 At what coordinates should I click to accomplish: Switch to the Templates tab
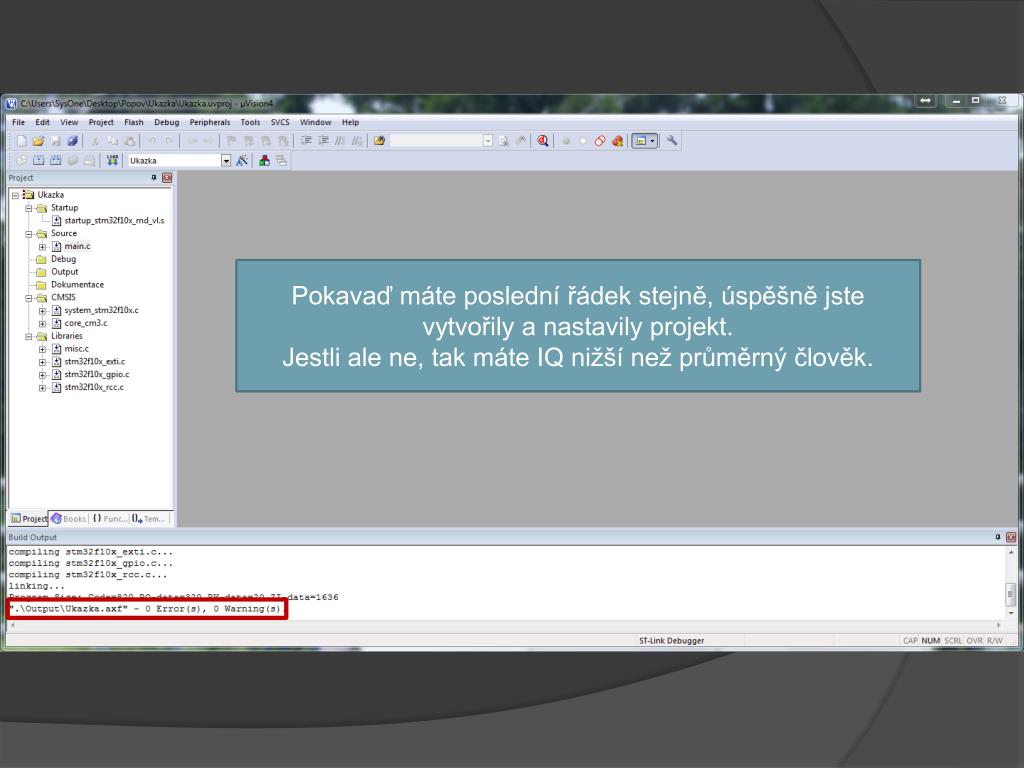(x=149, y=519)
